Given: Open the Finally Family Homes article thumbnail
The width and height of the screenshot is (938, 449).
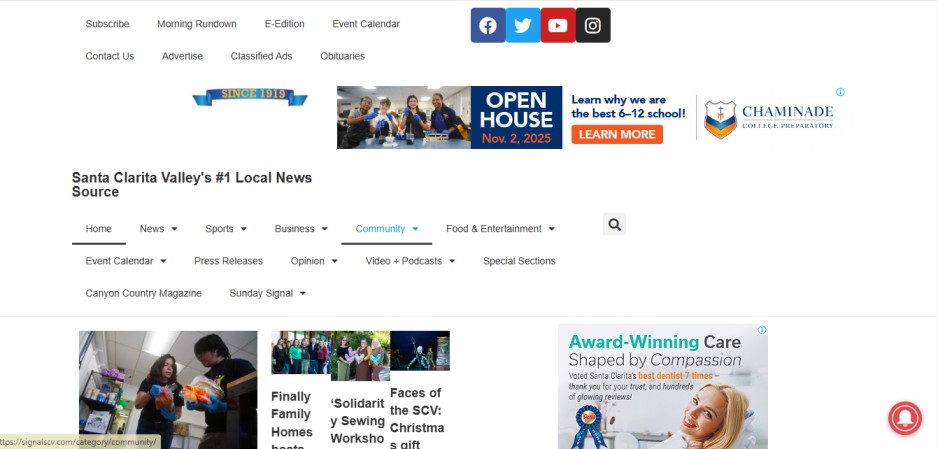Looking at the screenshot, I should click(x=300, y=352).
